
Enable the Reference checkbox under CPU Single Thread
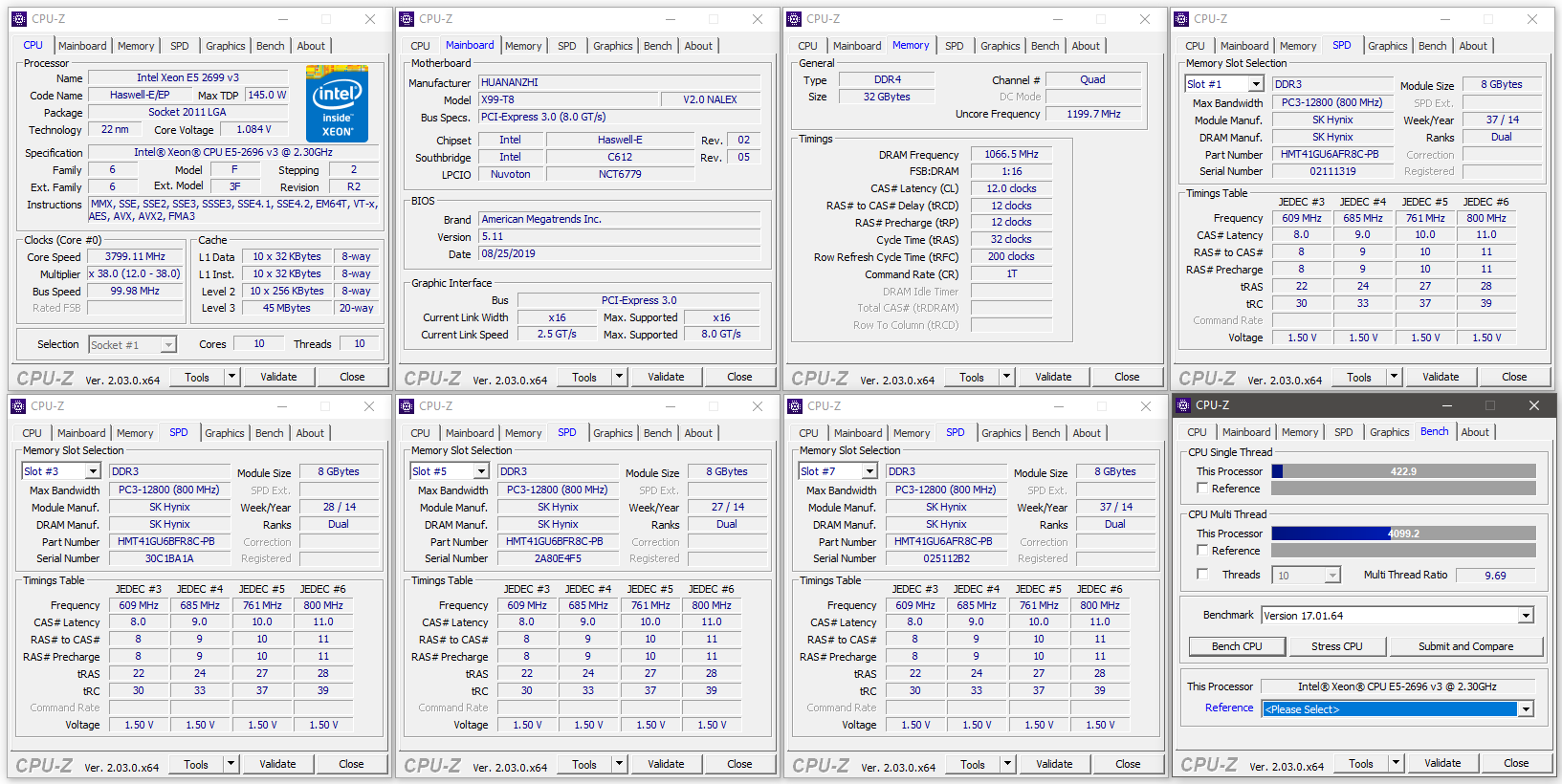point(1202,489)
